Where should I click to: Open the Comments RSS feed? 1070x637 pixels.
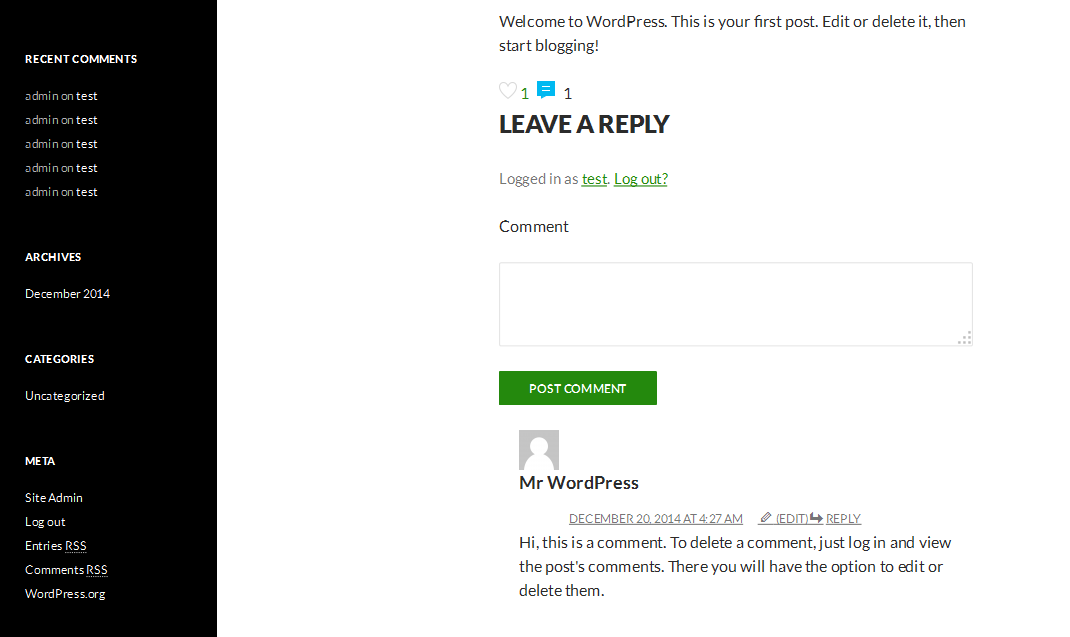click(66, 569)
